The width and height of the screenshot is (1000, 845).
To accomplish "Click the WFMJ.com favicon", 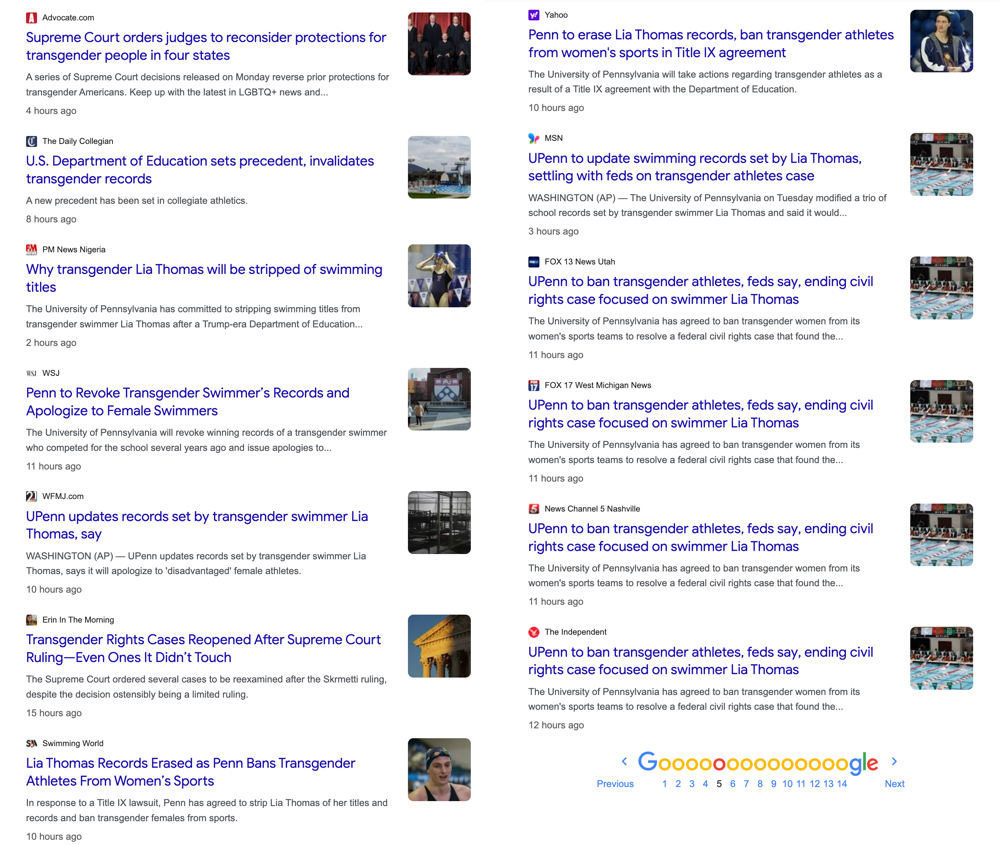I will [x=31, y=496].
